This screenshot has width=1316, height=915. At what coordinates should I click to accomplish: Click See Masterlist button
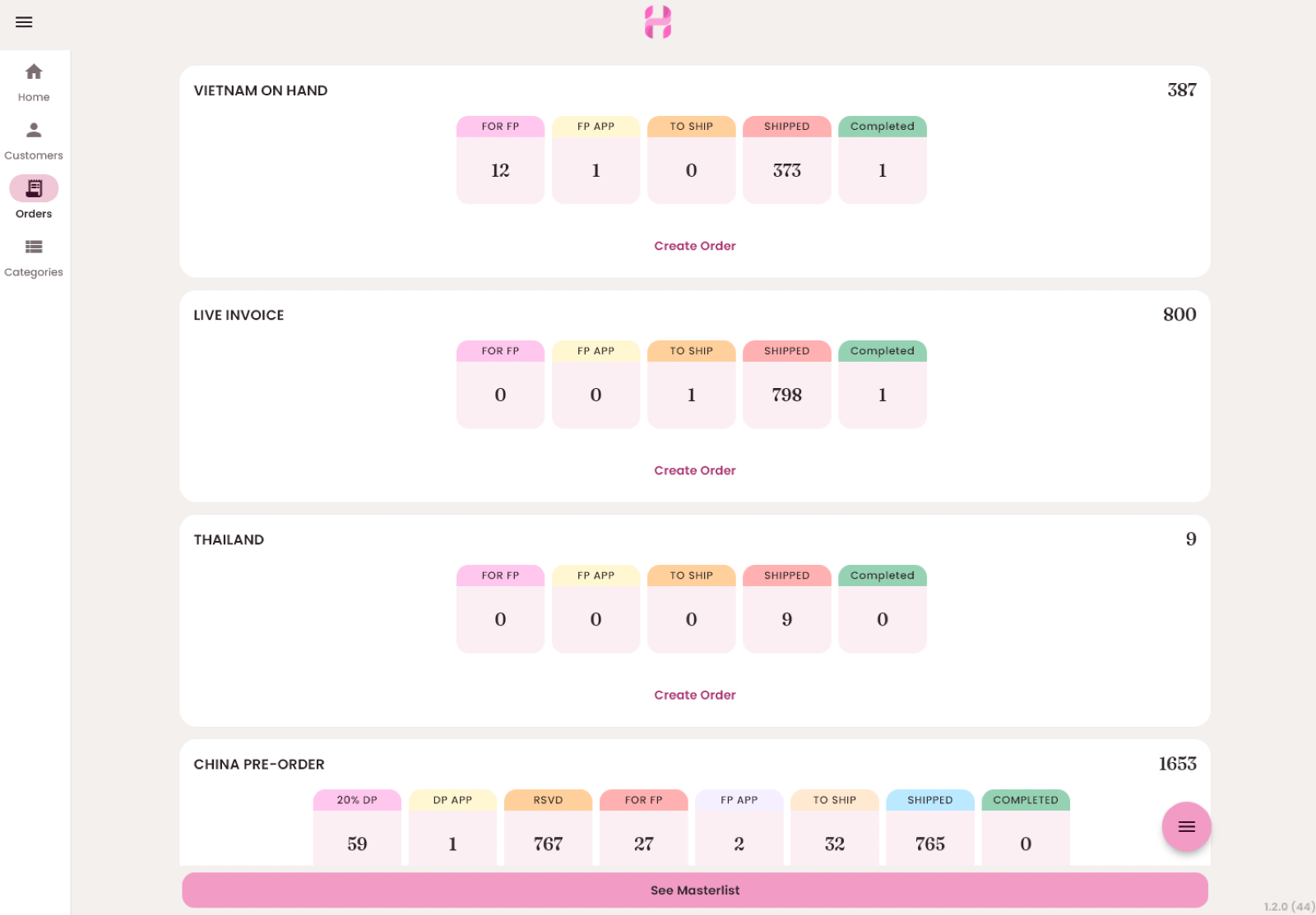695,890
